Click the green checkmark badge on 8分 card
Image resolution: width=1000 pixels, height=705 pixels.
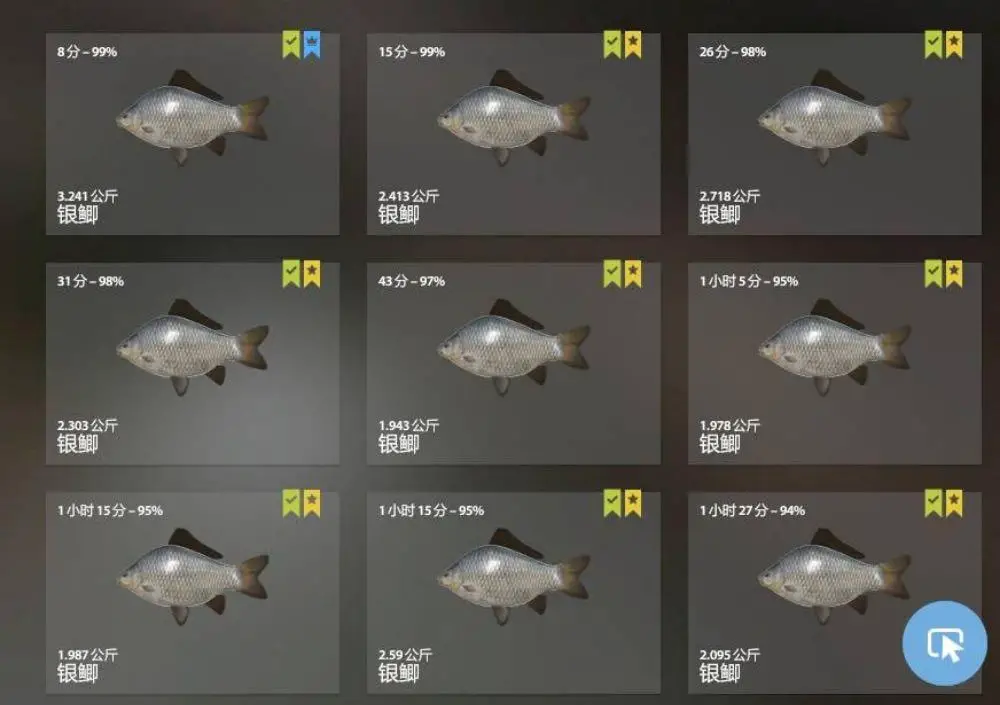[291, 45]
